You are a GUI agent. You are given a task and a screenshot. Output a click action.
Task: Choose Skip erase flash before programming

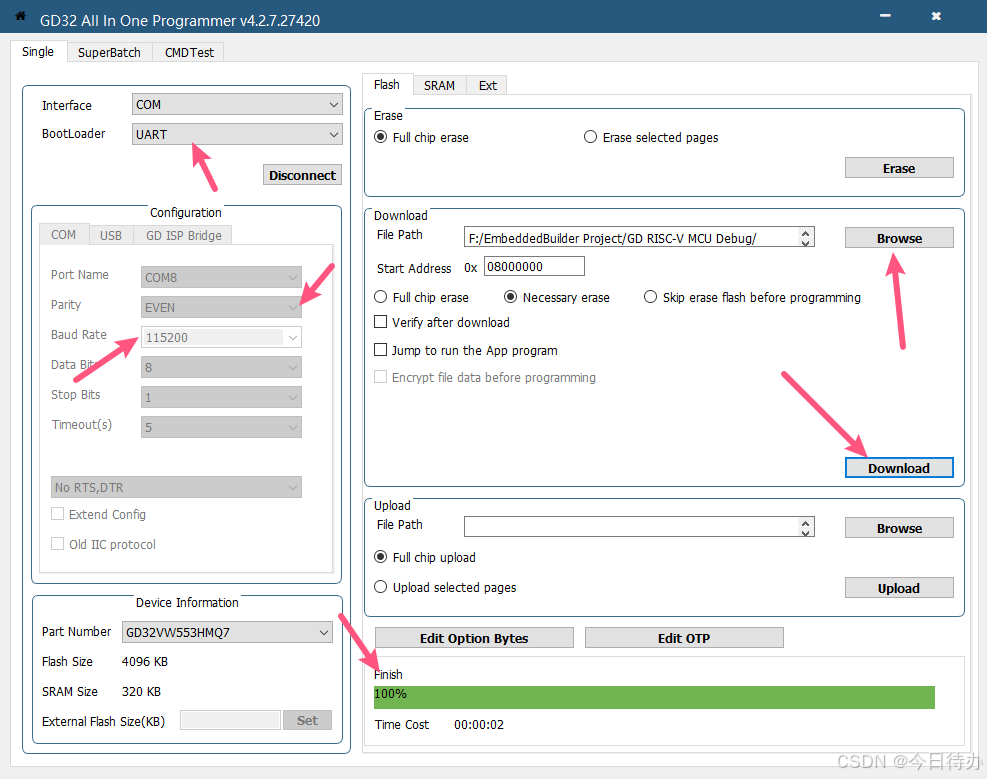pyautogui.click(x=651, y=297)
